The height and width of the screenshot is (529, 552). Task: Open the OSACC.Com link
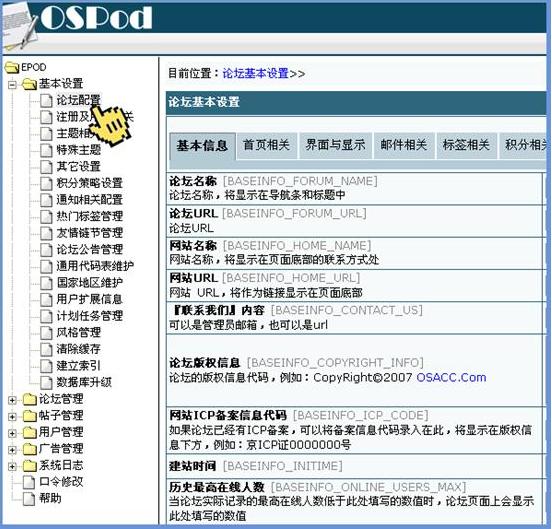tap(451, 378)
